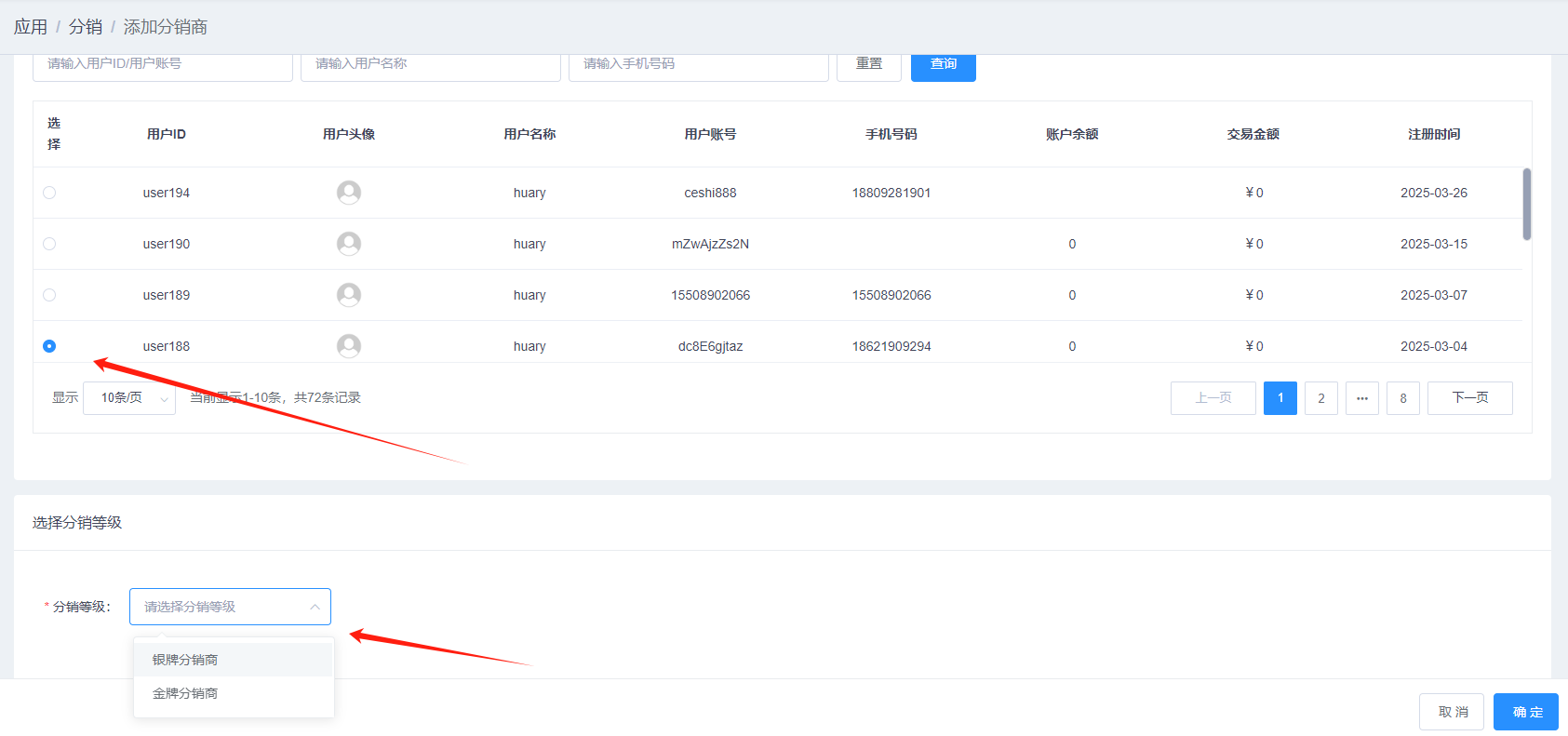Choose the user189 row radio button
Viewport: 1568px width, 736px height.
(49, 295)
